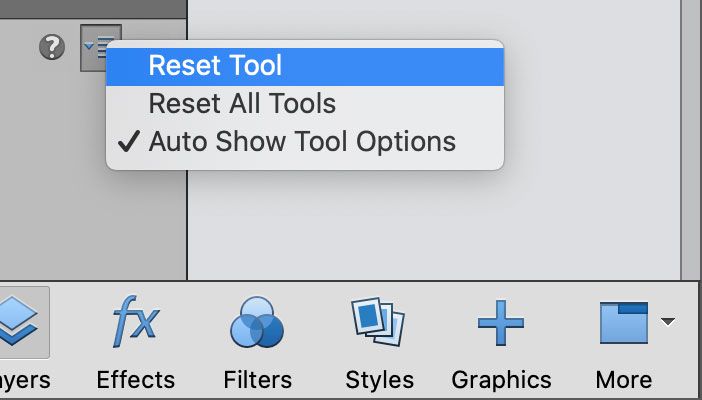
Task: Click the Graphics text label
Action: 501,380
